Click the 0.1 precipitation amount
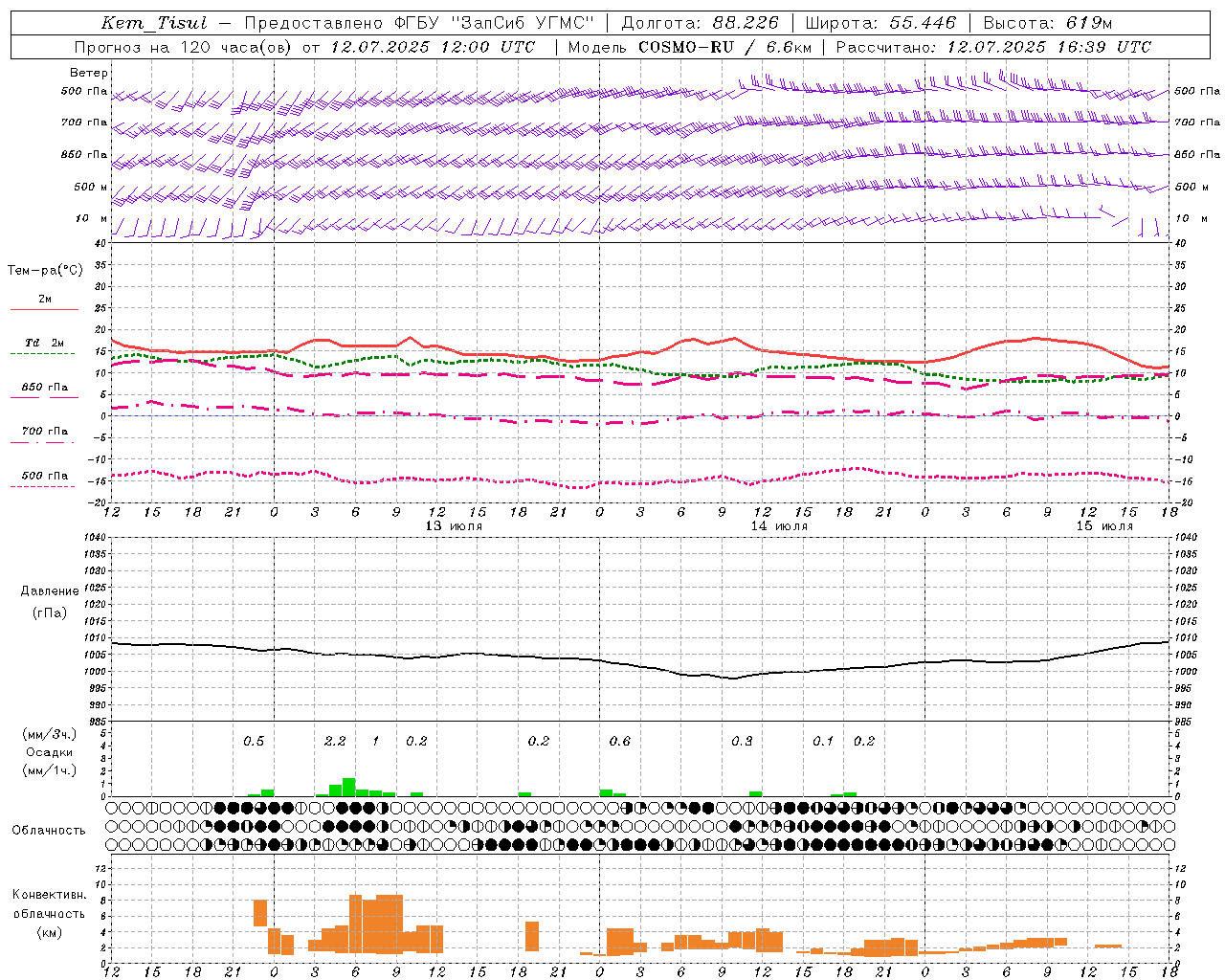The width and height of the screenshot is (1225, 980). pyautogui.click(x=823, y=741)
